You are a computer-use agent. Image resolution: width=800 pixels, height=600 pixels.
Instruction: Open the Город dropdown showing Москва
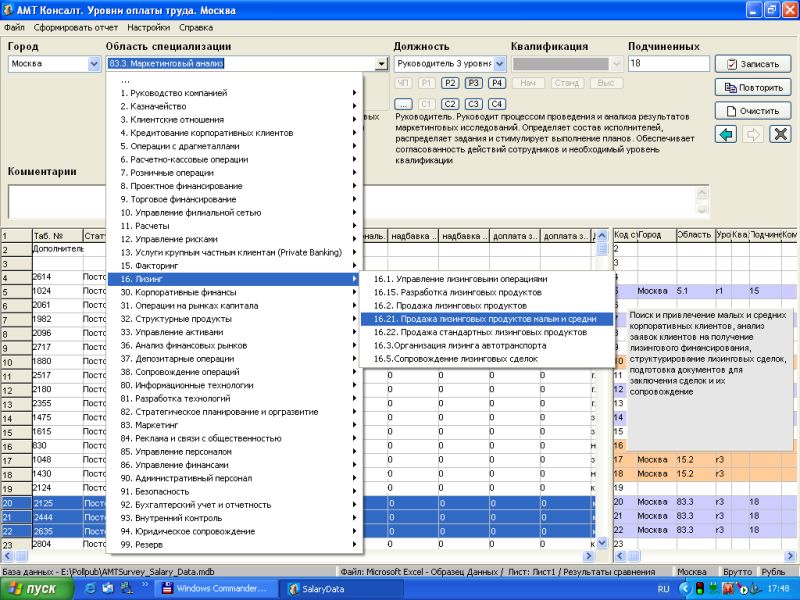coord(94,64)
